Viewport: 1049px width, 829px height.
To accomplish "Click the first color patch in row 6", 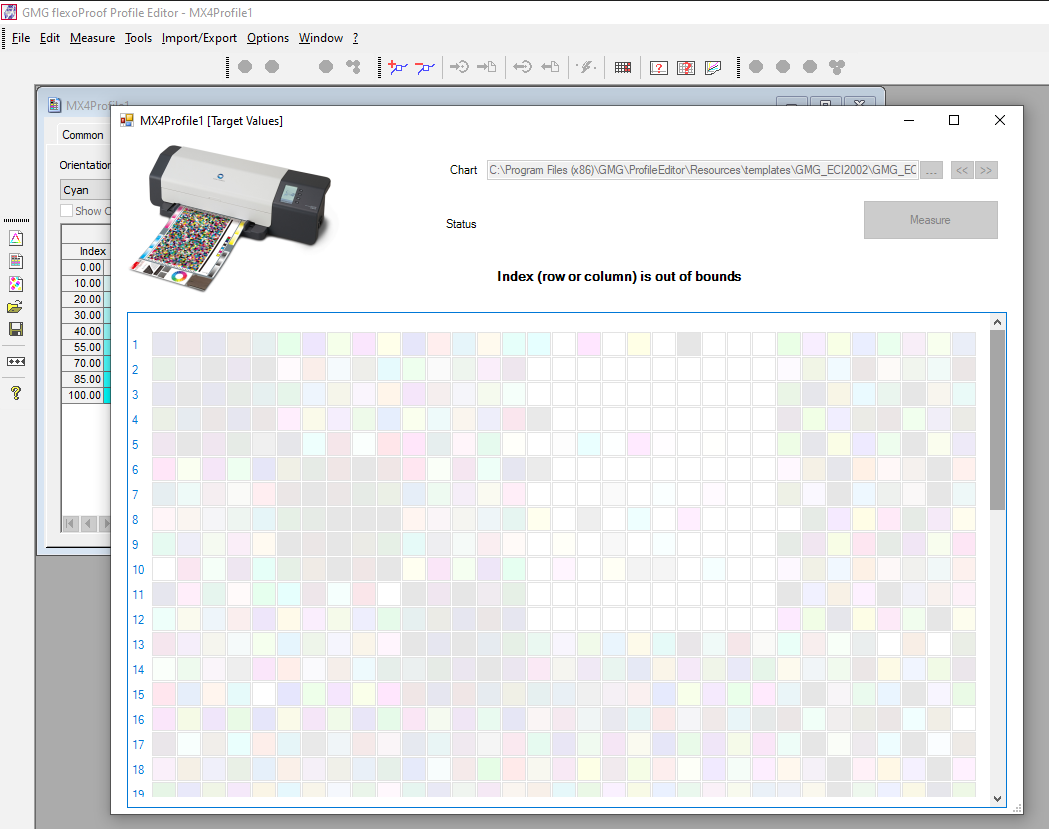I will pos(164,469).
